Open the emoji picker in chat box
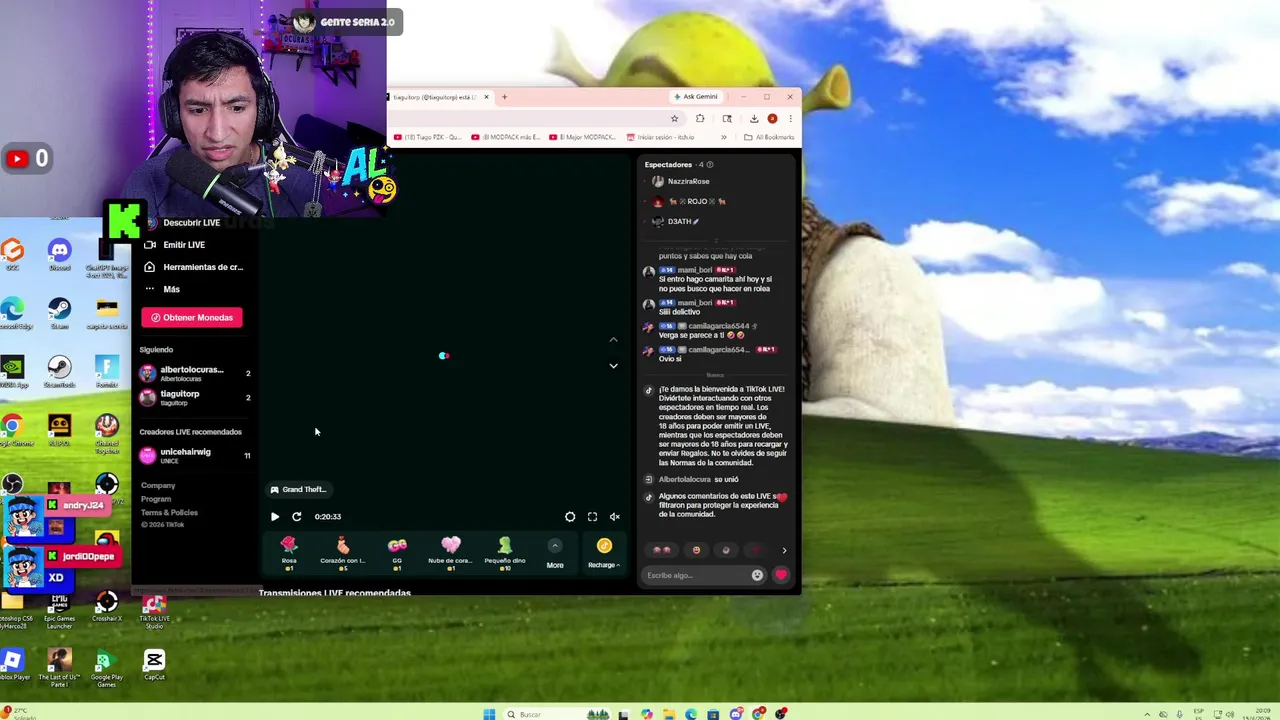This screenshot has width=1280, height=720. click(757, 575)
